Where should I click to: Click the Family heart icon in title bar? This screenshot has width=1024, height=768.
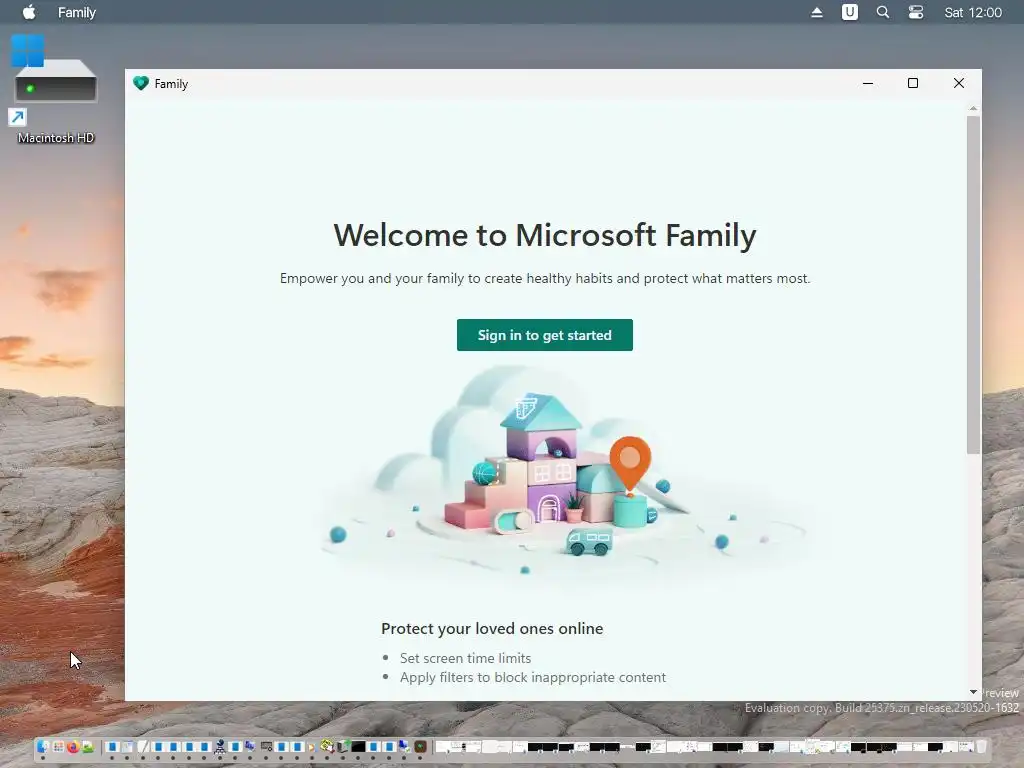[141, 84]
